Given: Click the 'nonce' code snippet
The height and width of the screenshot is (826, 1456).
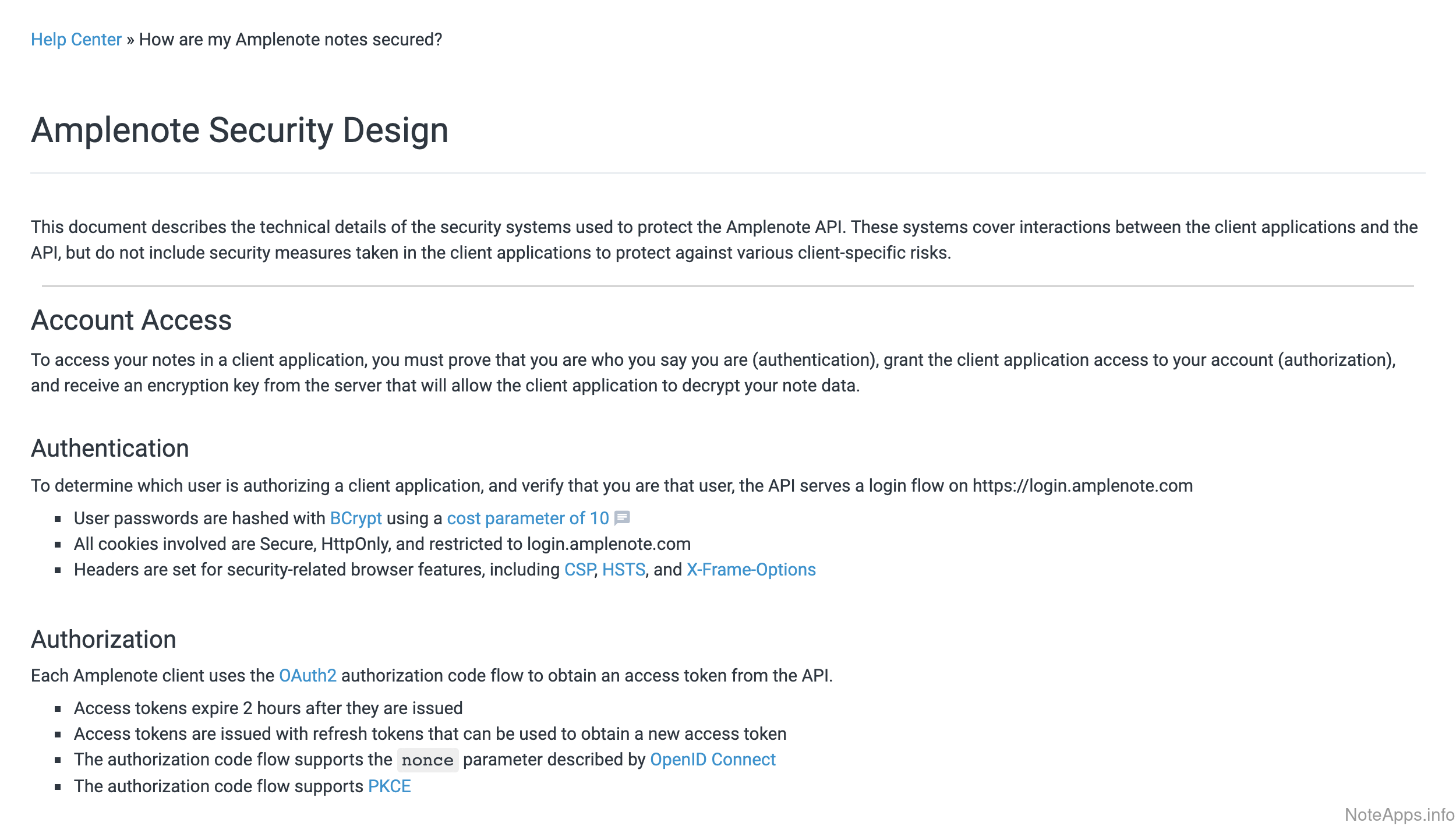Looking at the screenshot, I should pyautogui.click(x=427, y=760).
